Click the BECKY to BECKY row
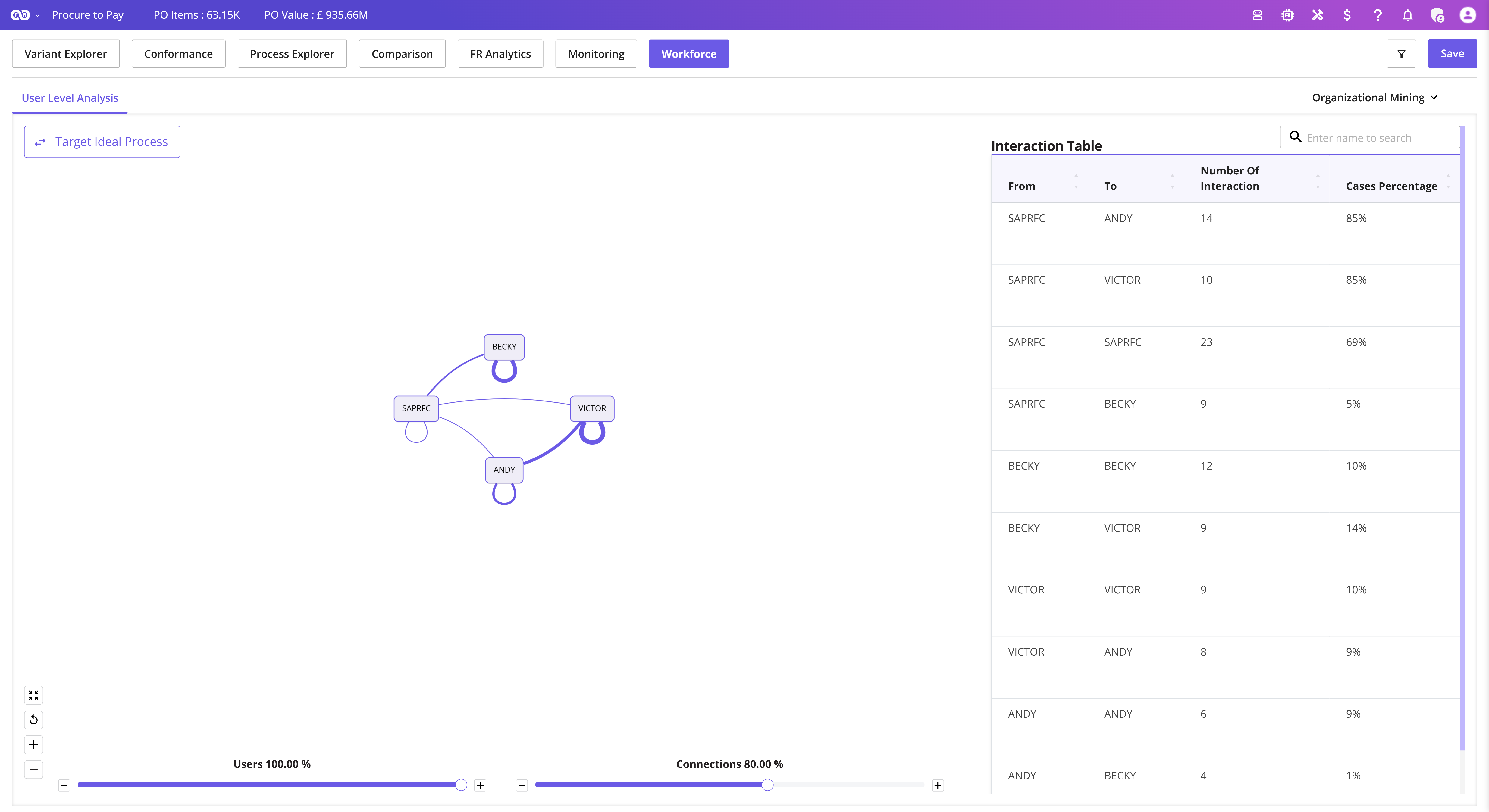The image size is (1489, 812). point(1225,481)
